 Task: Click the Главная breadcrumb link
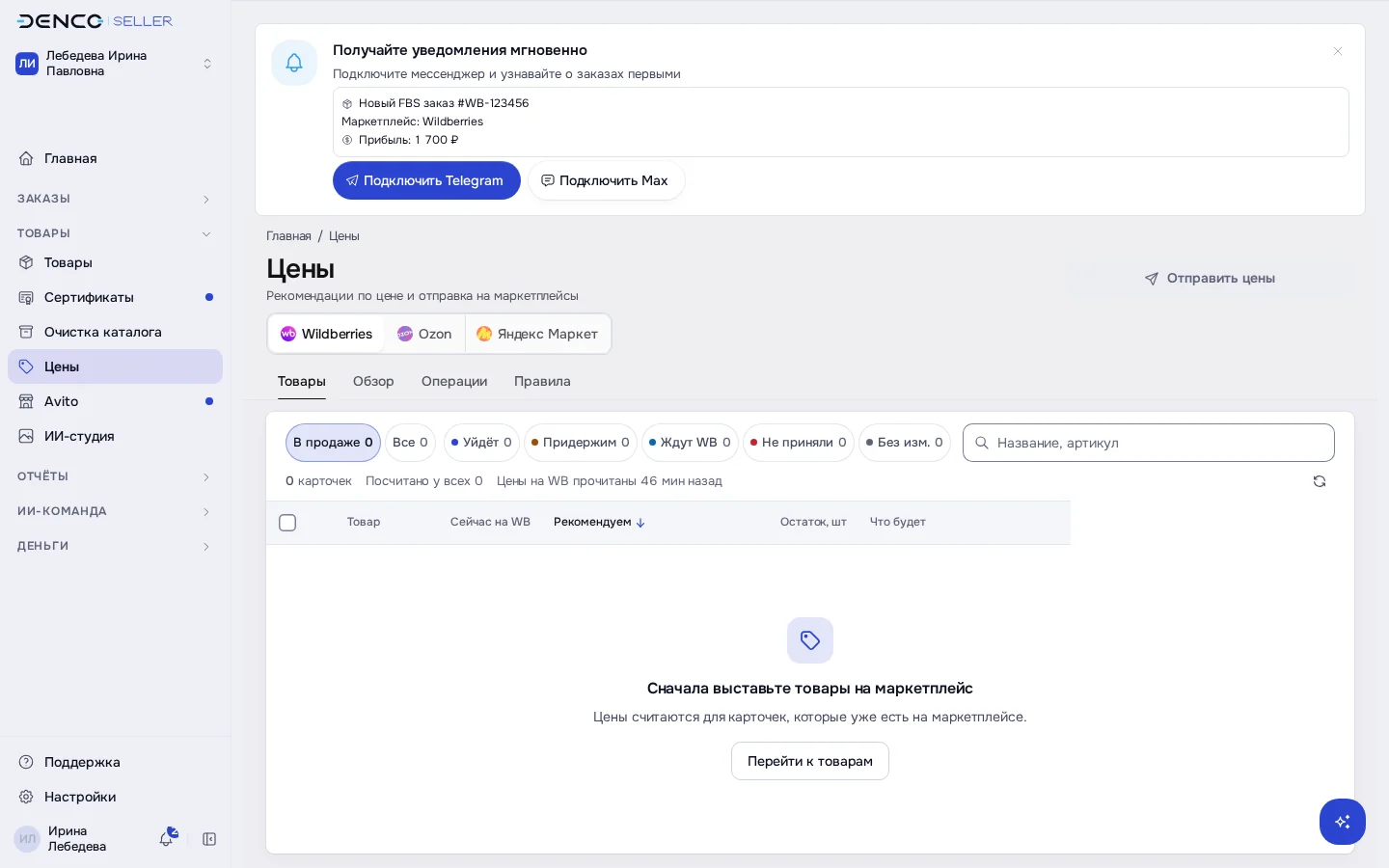click(288, 235)
